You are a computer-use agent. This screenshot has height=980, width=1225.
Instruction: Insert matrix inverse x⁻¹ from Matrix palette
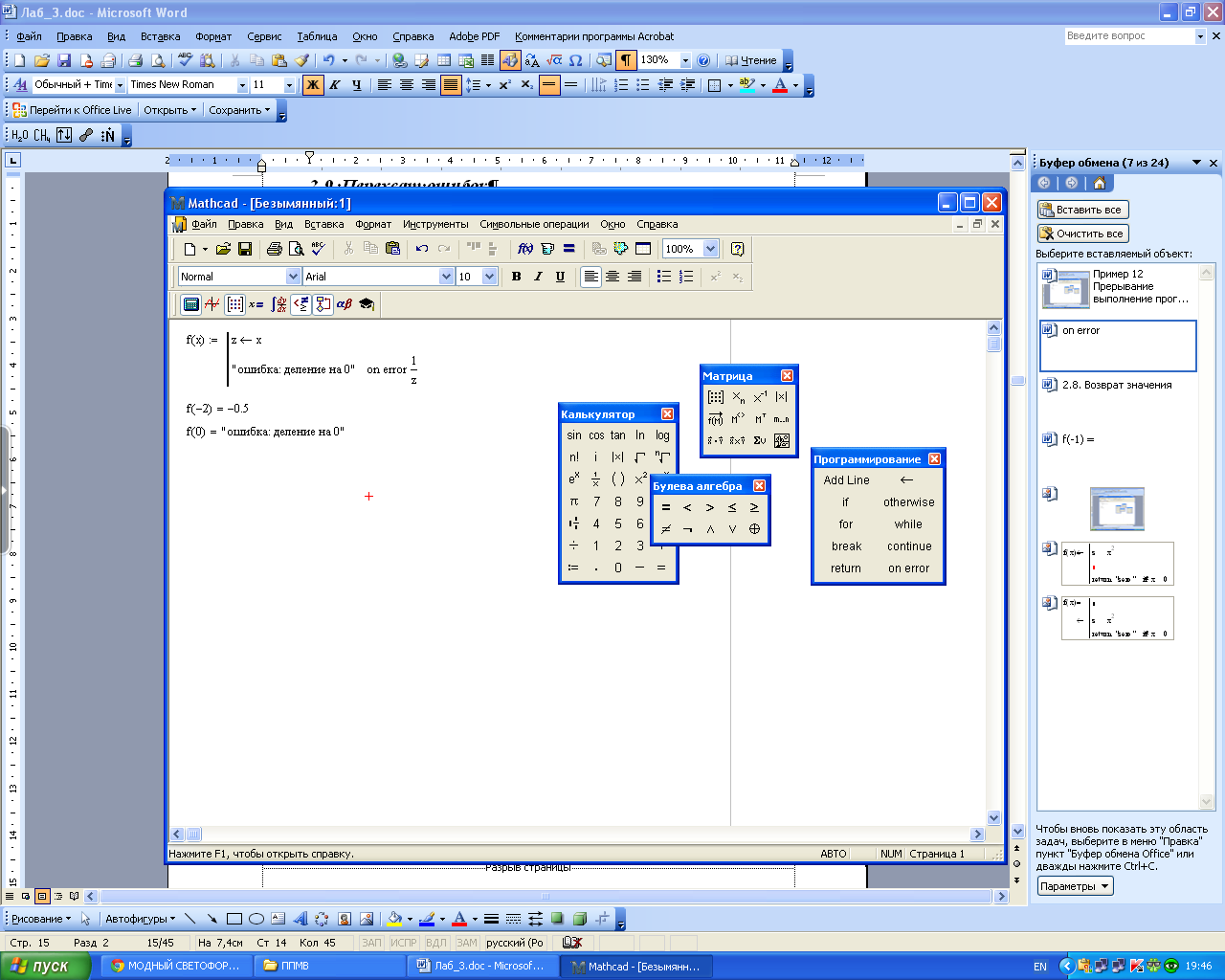[760, 397]
